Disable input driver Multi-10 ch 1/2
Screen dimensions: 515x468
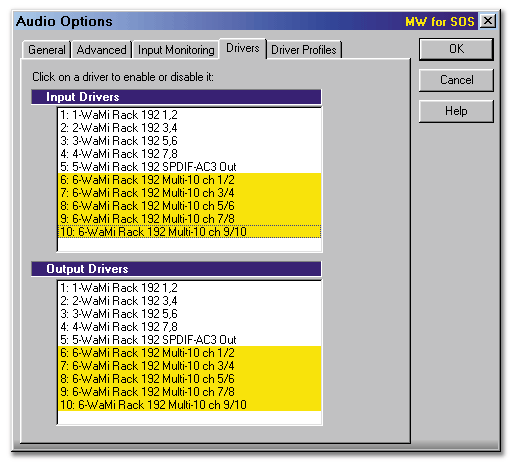tap(189, 180)
